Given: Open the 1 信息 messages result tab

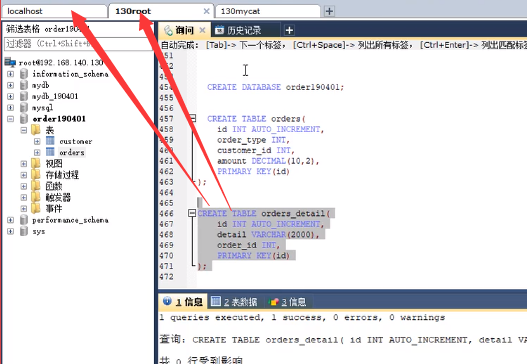Looking at the screenshot, I should [x=183, y=301].
